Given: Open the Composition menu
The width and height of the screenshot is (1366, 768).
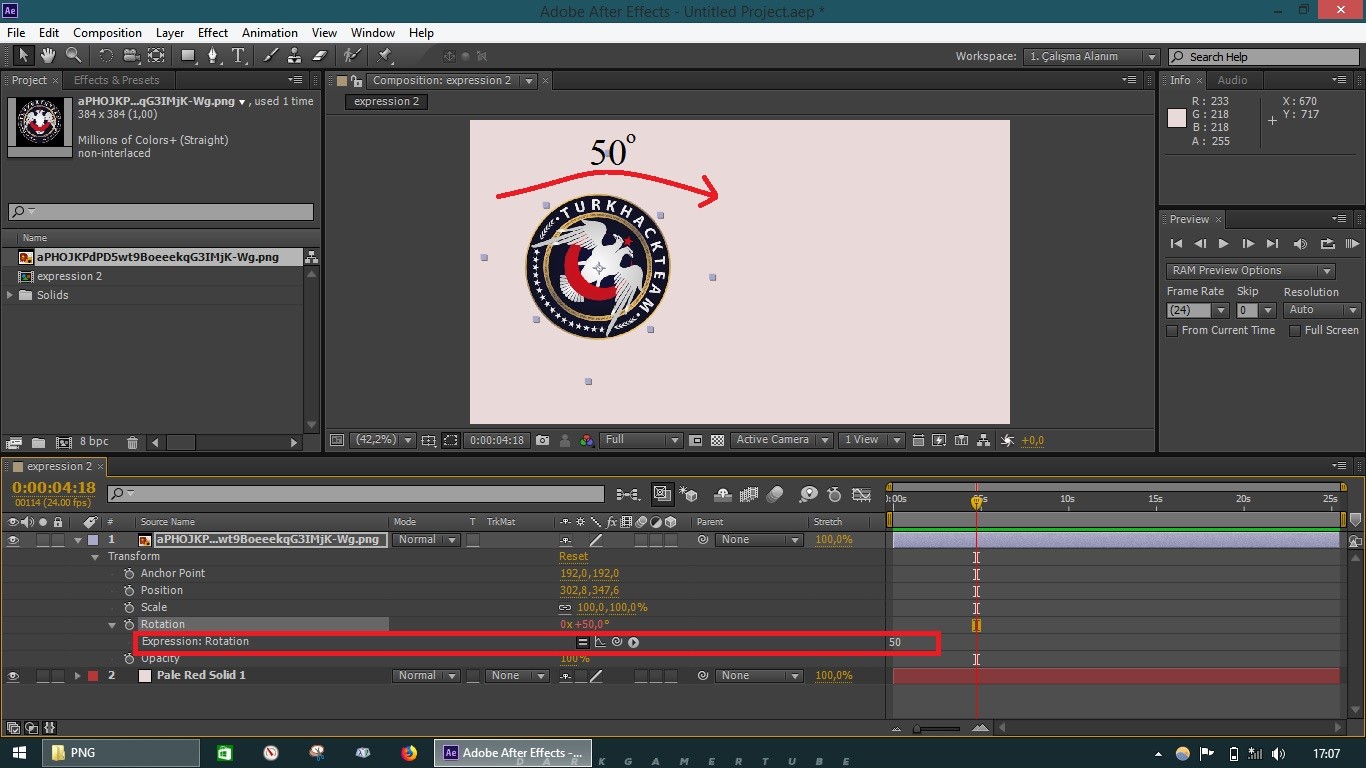Looking at the screenshot, I should [x=107, y=33].
